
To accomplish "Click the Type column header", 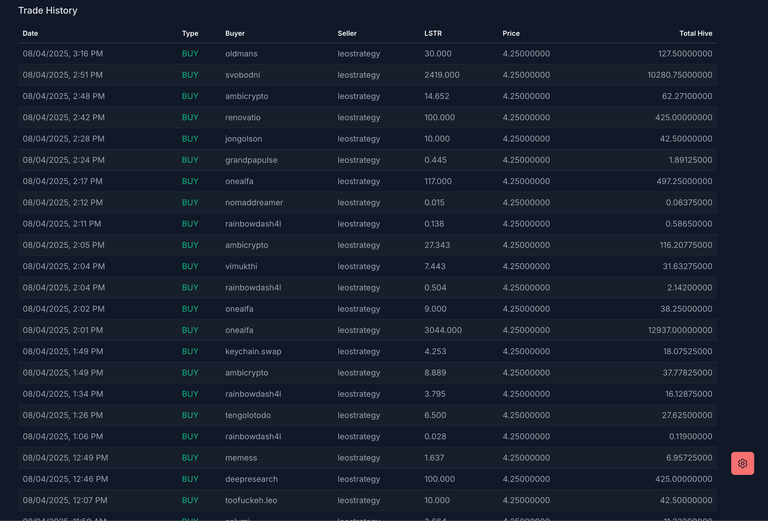I will pos(190,33).
